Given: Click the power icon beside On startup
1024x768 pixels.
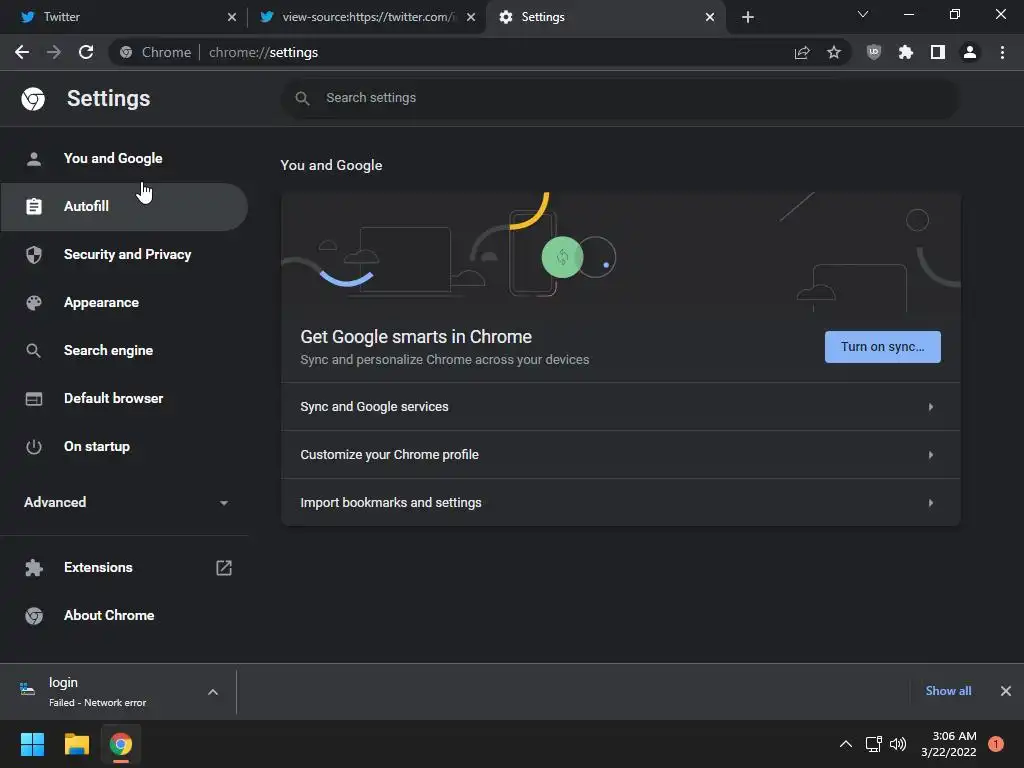Looking at the screenshot, I should 34,447.
